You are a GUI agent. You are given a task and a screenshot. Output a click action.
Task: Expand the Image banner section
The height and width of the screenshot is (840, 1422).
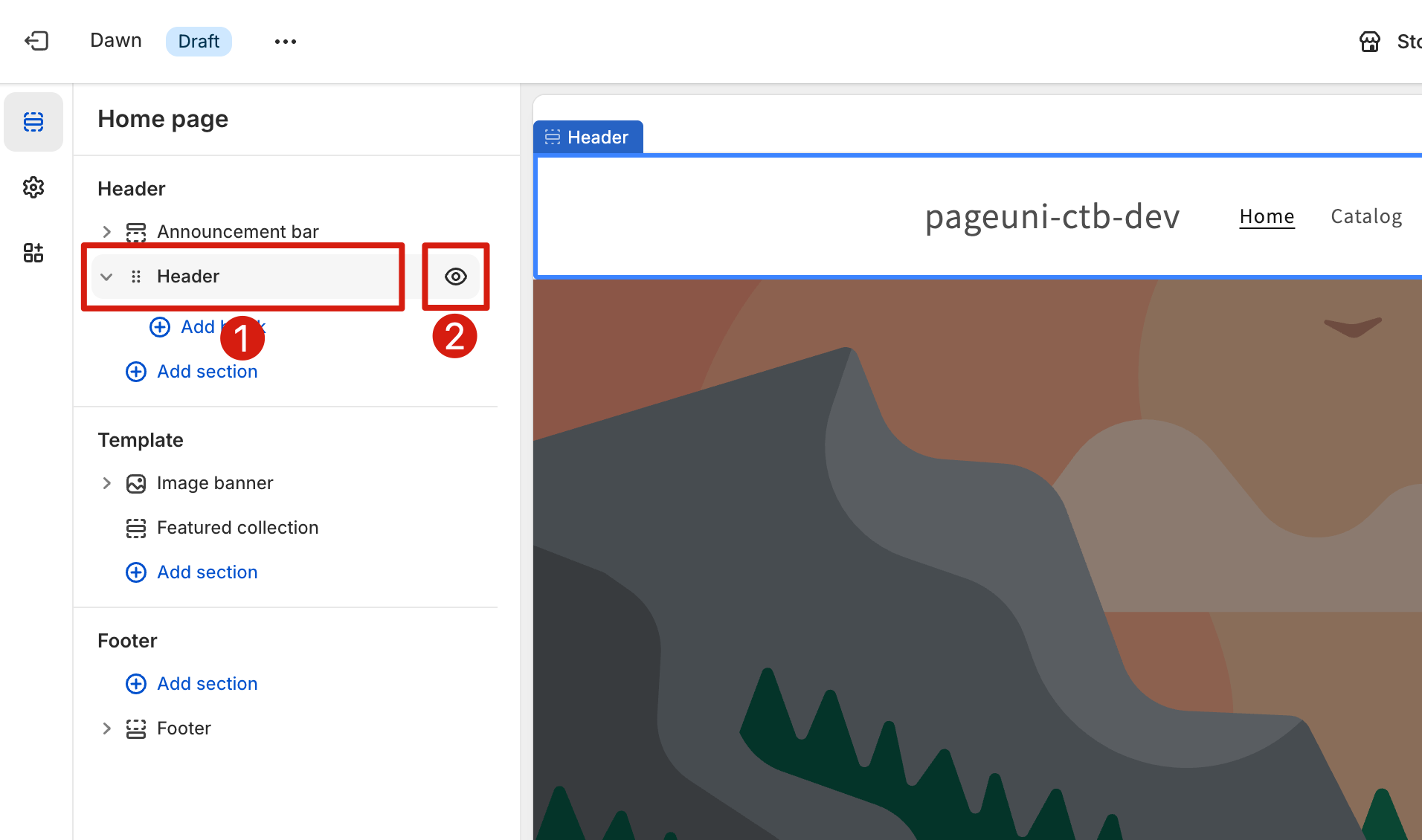click(x=106, y=483)
